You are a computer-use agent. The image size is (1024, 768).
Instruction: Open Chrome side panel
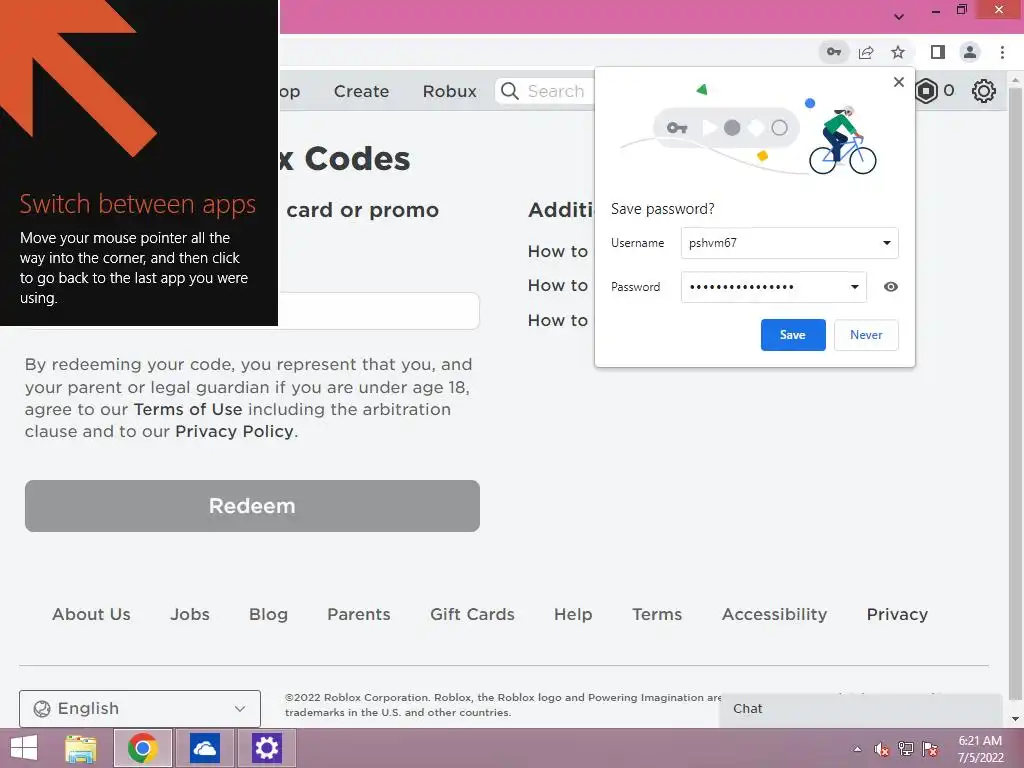coord(938,52)
